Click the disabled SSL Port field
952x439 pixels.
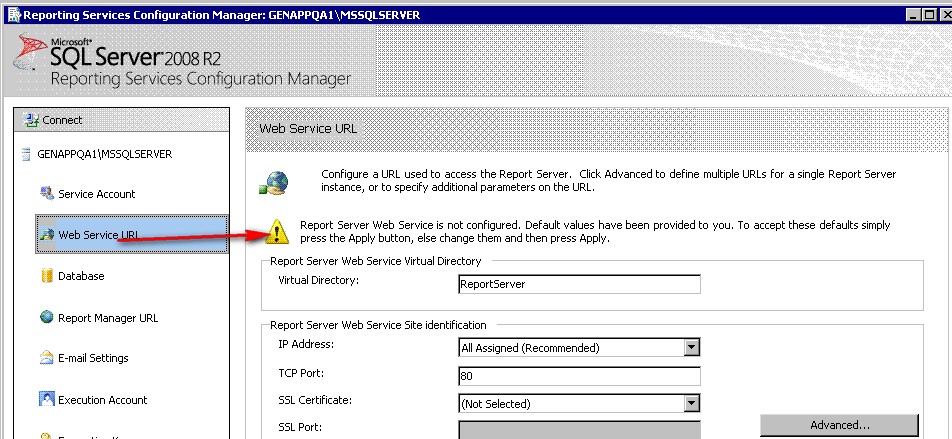[x=579, y=429]
